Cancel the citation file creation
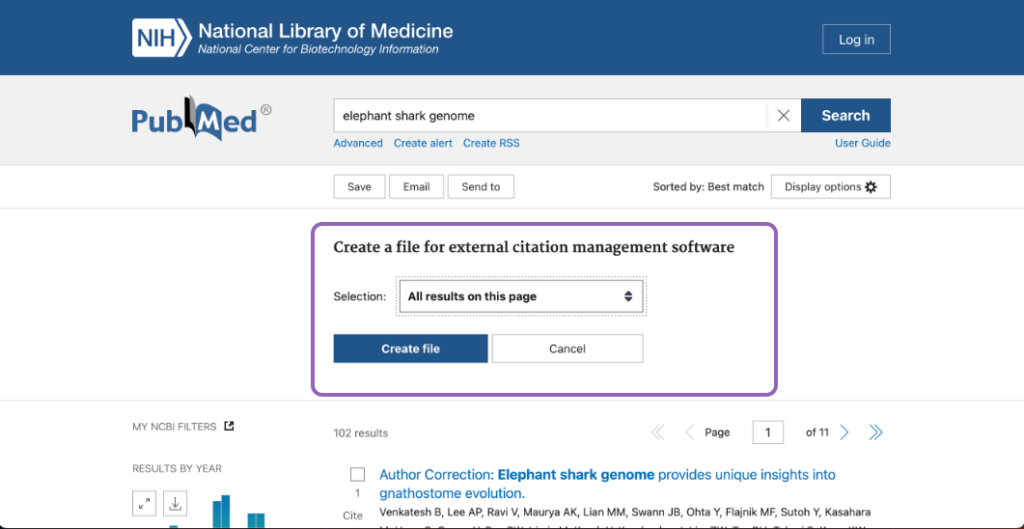This screenshot has width=1024, height=529. (x=567, y=349)
